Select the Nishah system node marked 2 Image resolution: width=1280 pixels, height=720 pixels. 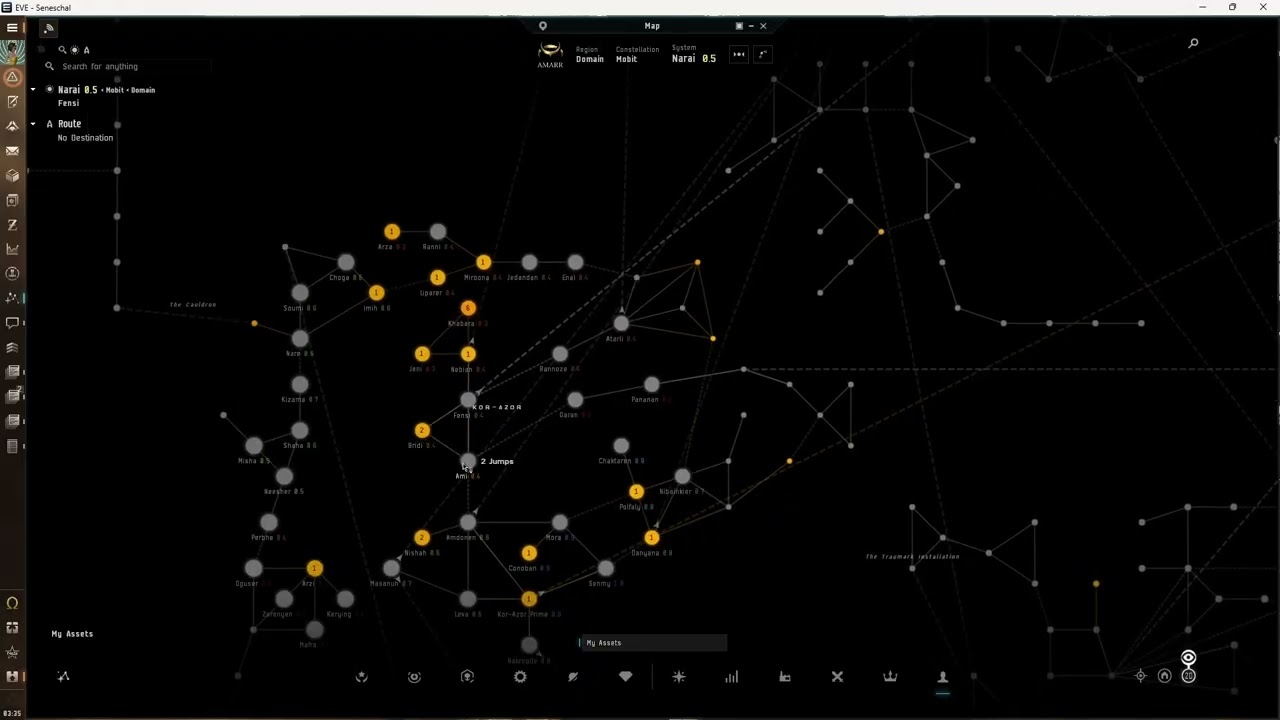(x=422, y=537)
